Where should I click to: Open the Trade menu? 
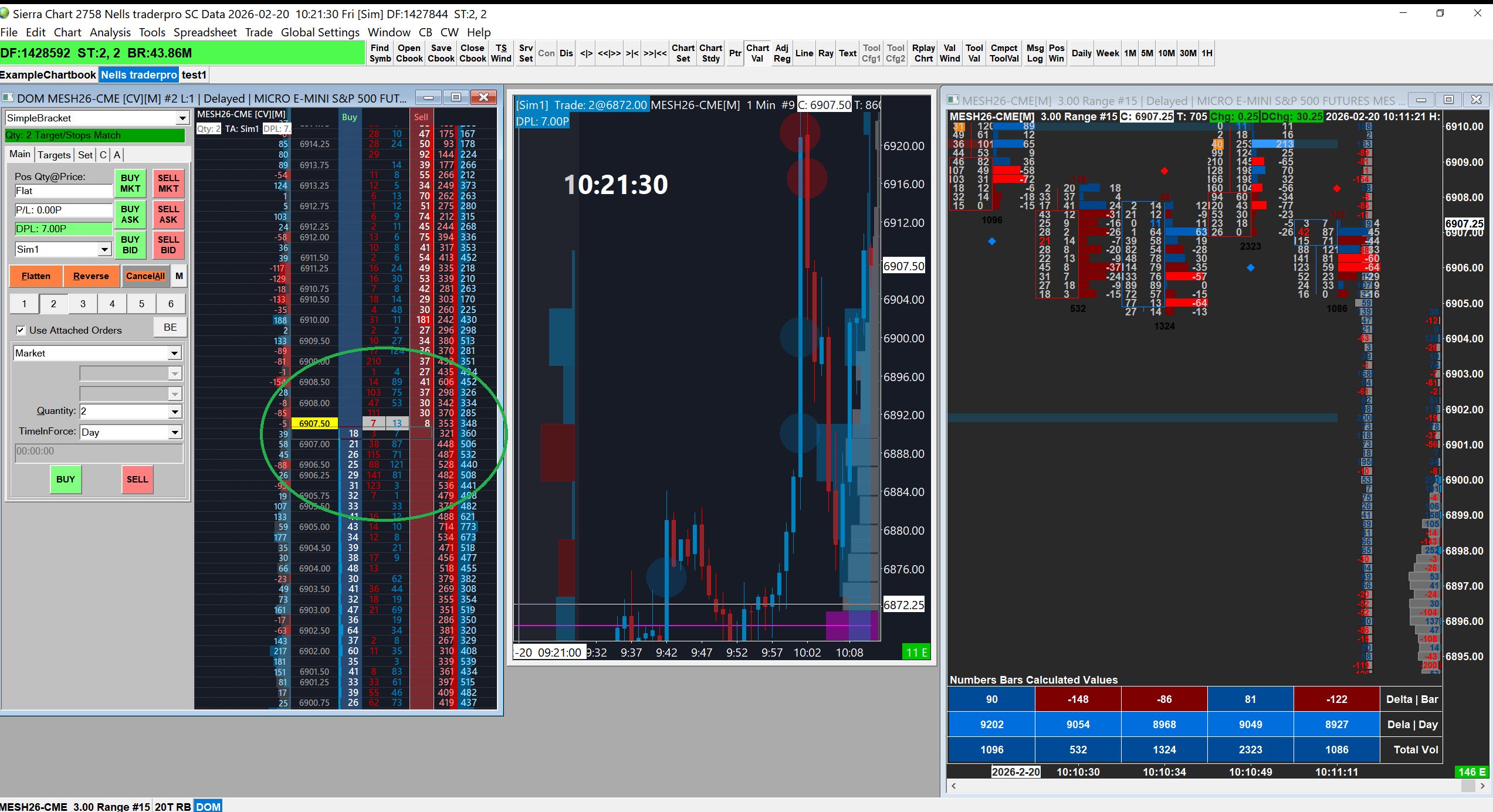click(259, 32)
